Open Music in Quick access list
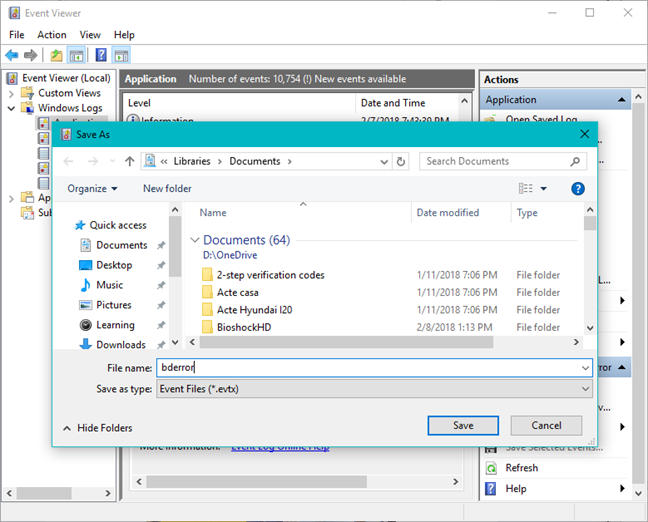This screenshot has width=648, height=522. (101, 285)
